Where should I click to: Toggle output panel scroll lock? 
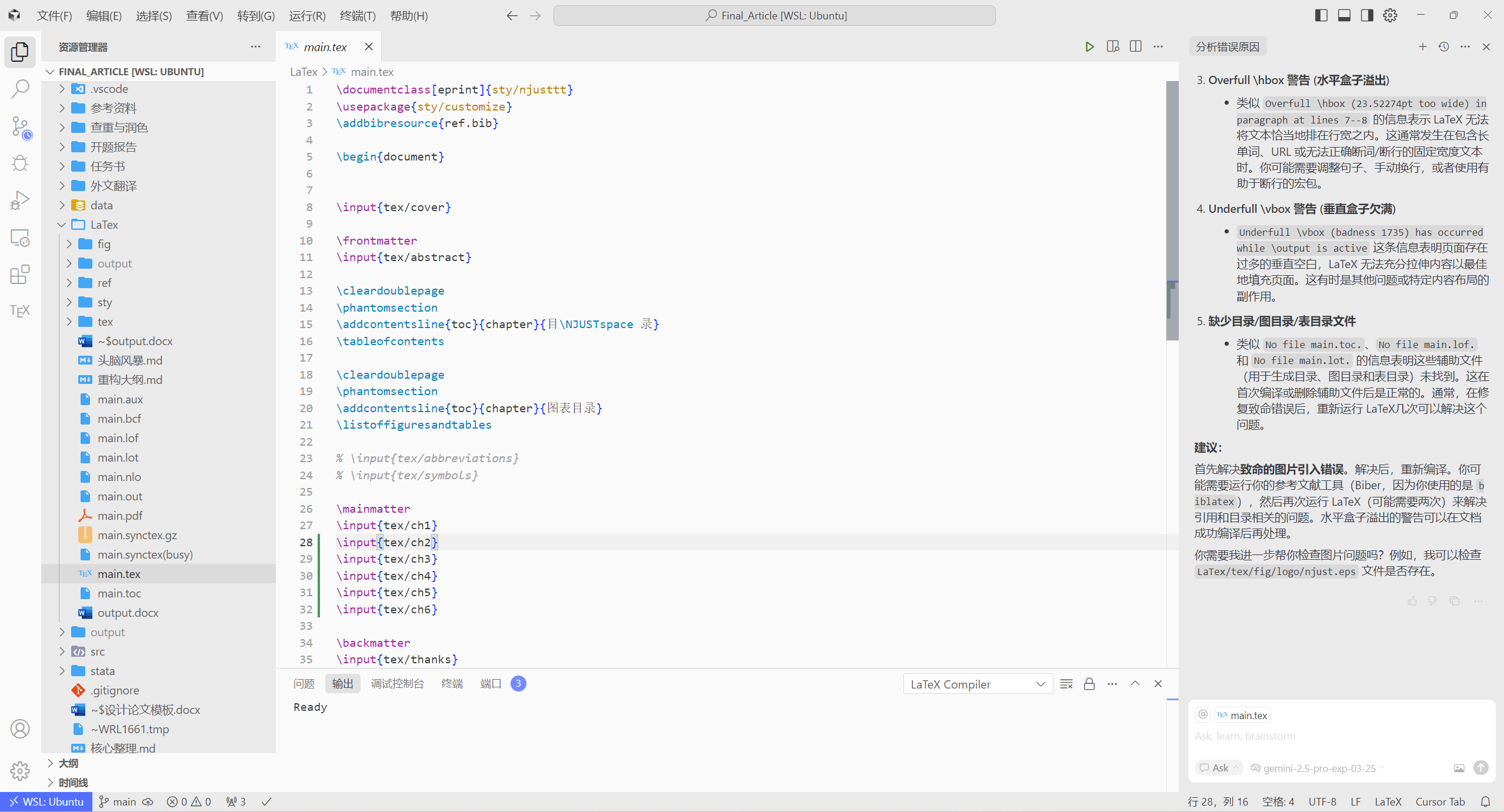1089,684
